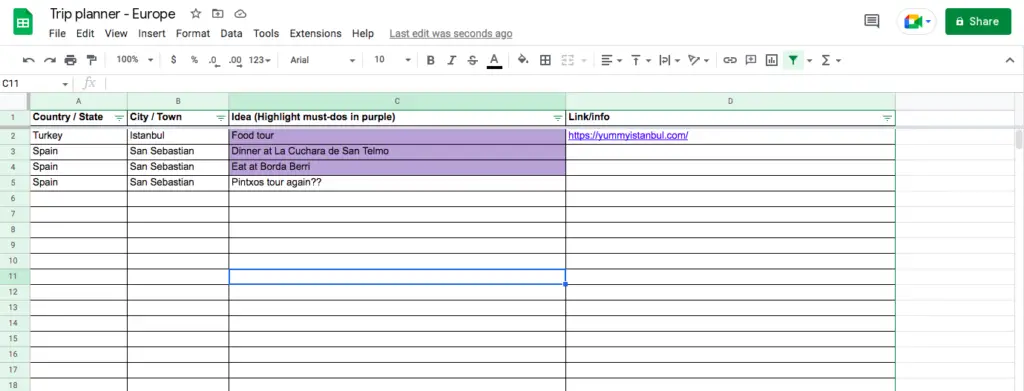Click the Sheets home logo
Image resolution: width=1024 pixels, height=391 pixels.
23,22
